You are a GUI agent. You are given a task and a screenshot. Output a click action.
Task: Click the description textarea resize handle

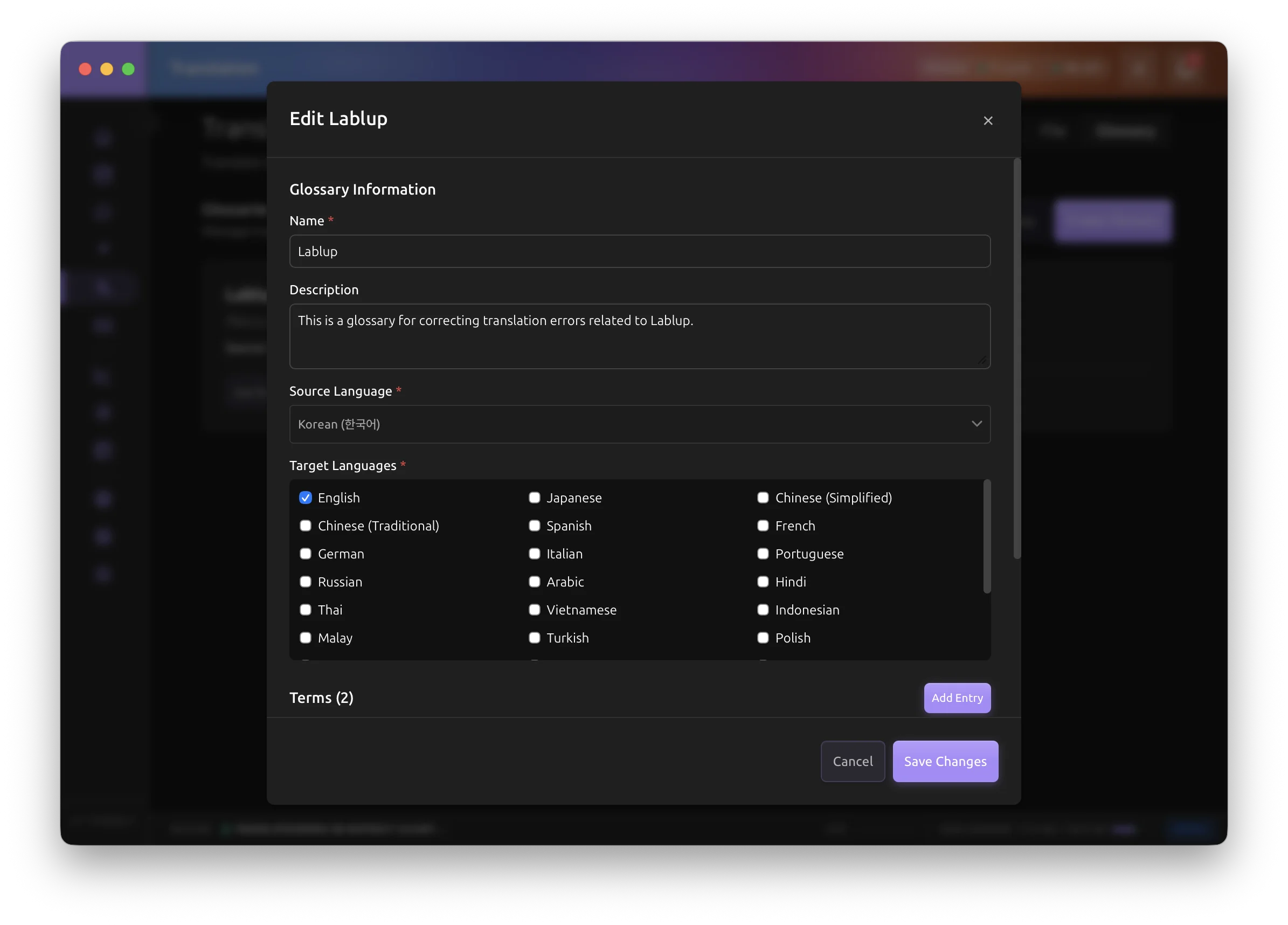point(982,360)
